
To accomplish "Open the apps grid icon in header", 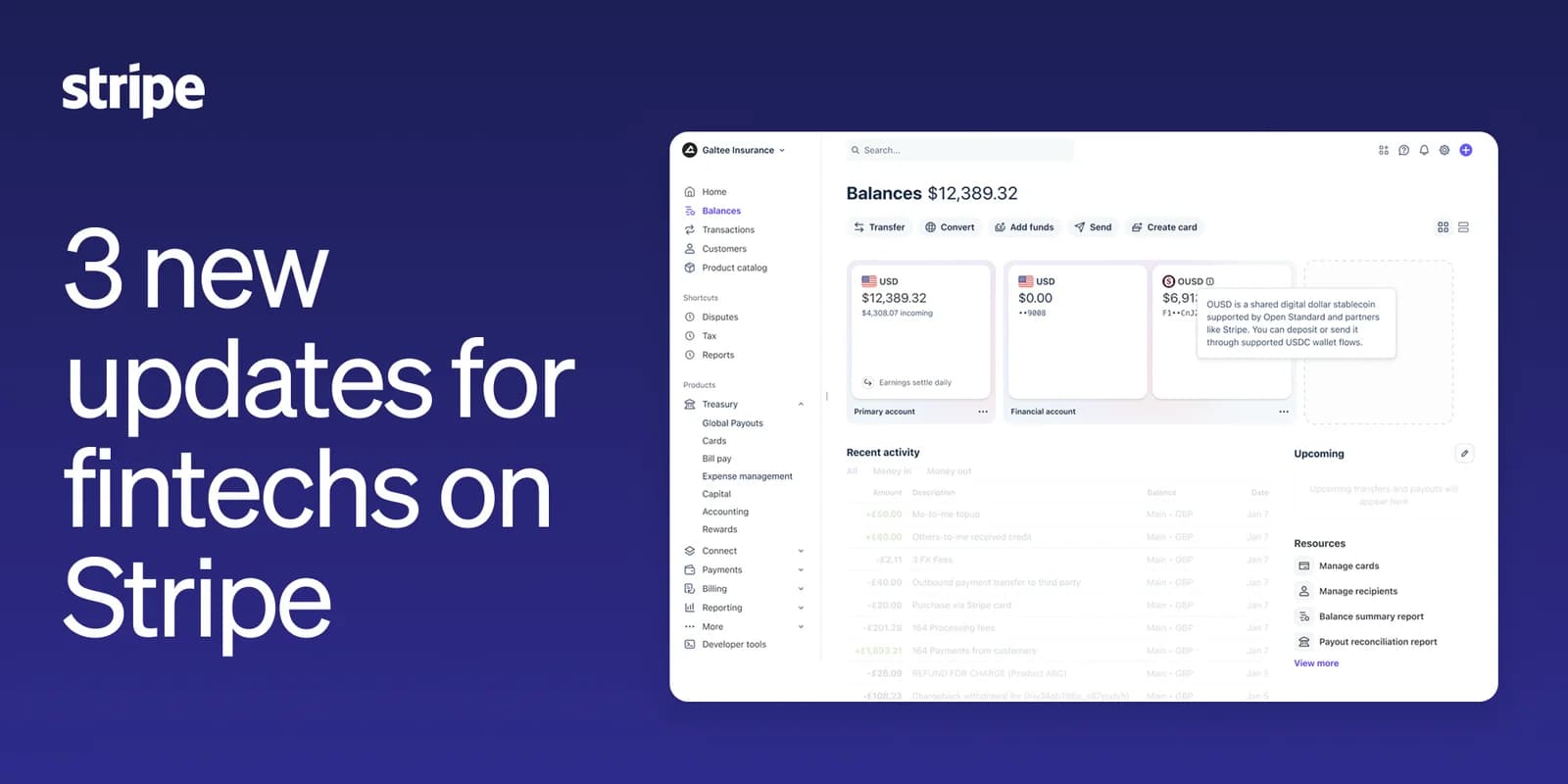I will point(1384,150).
